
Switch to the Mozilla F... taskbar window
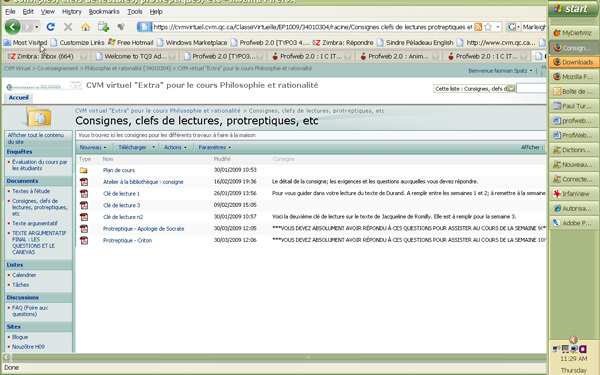(x=574, y=77)
